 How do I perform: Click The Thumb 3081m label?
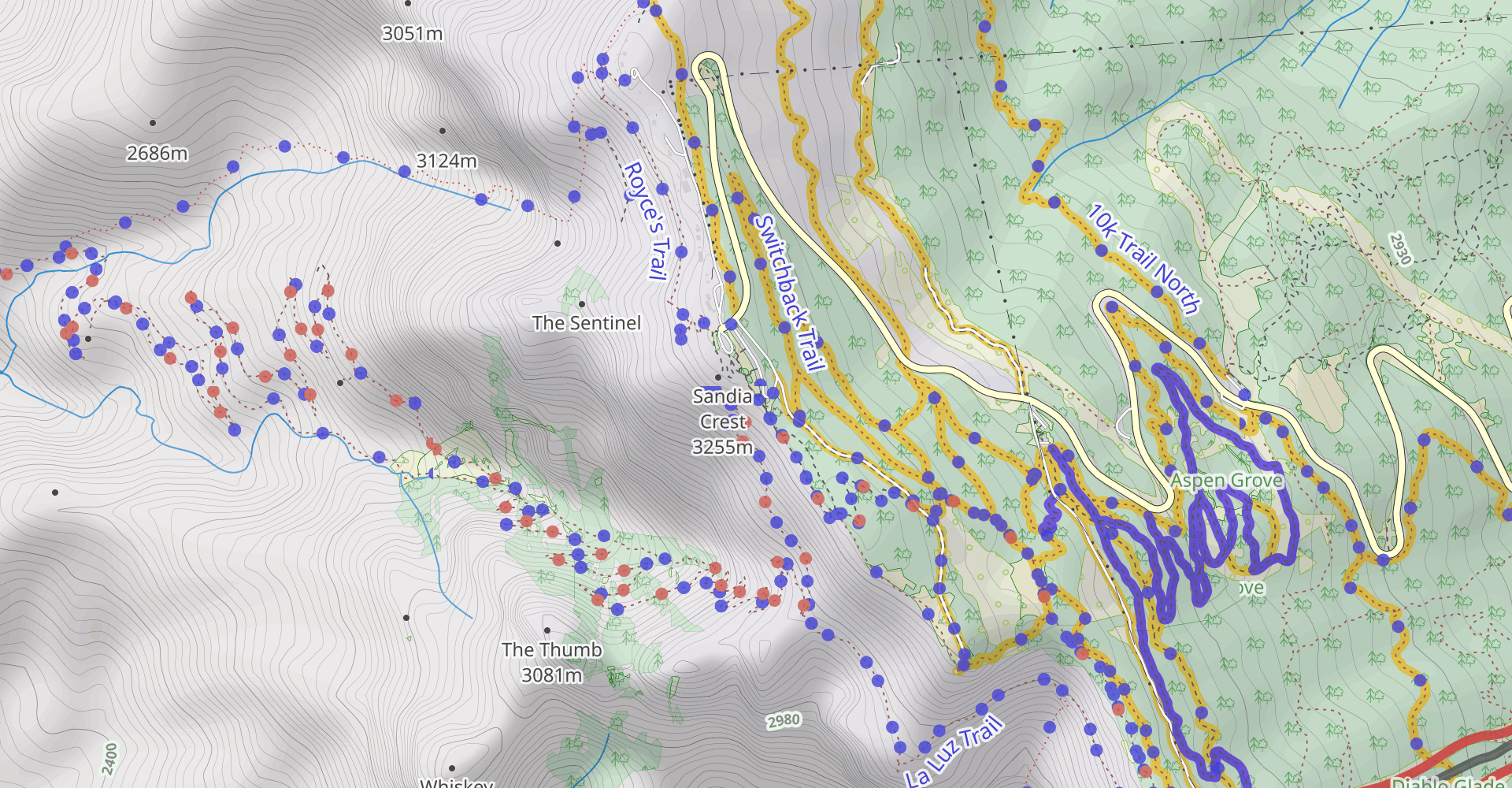pos(551,662)
